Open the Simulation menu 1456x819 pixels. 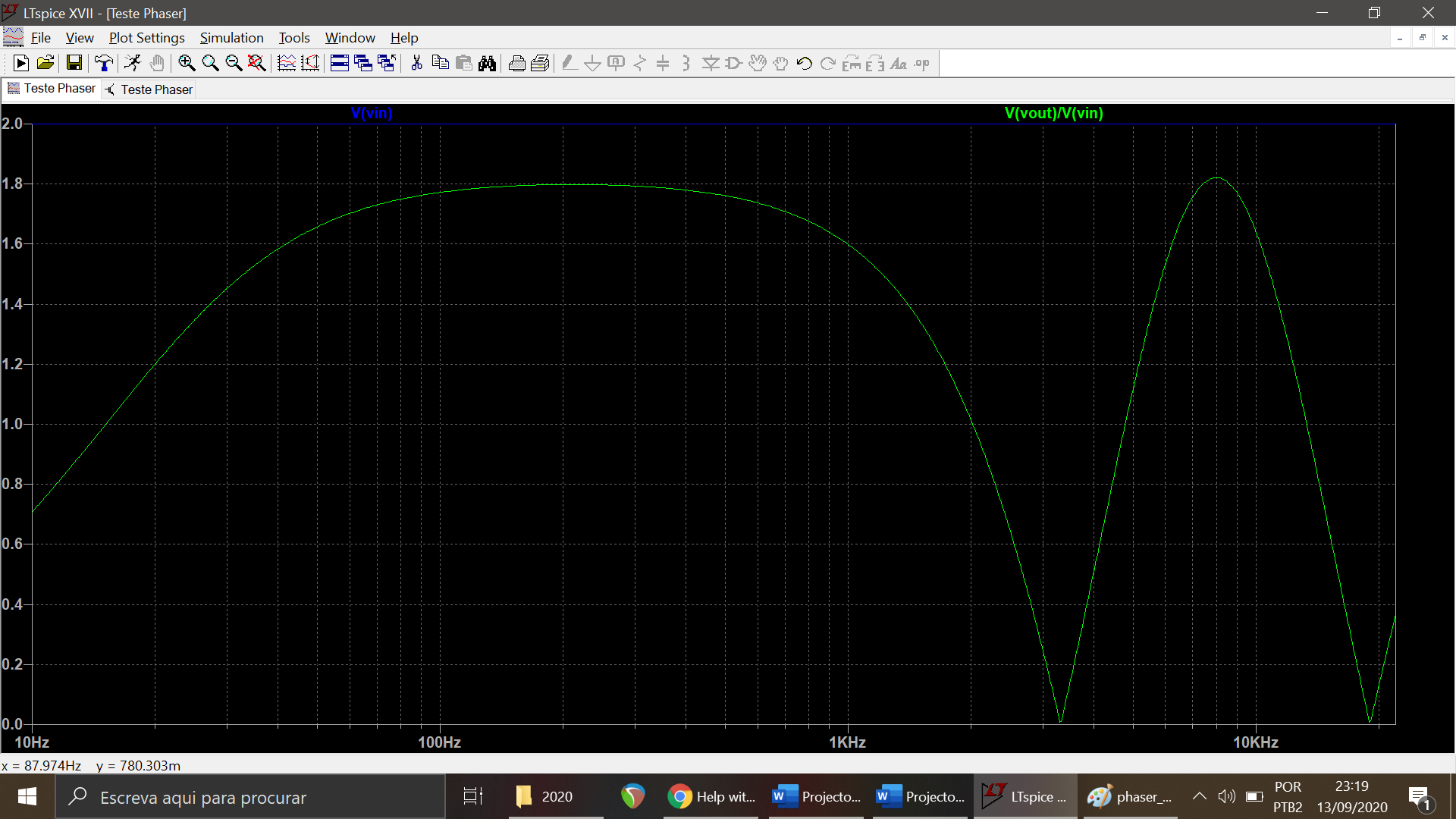click(231, 38)
